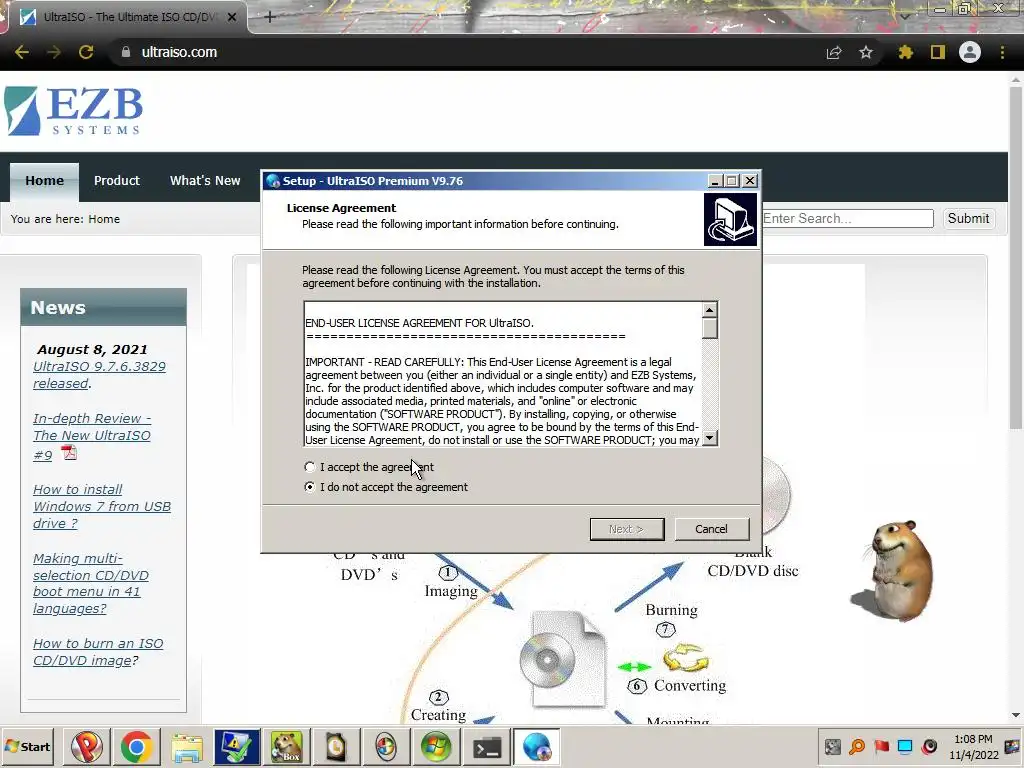Open 'How to install Windows 7 from USB drive' link
The width and height of the screenshot is (1024, 768).
point(102,506)
